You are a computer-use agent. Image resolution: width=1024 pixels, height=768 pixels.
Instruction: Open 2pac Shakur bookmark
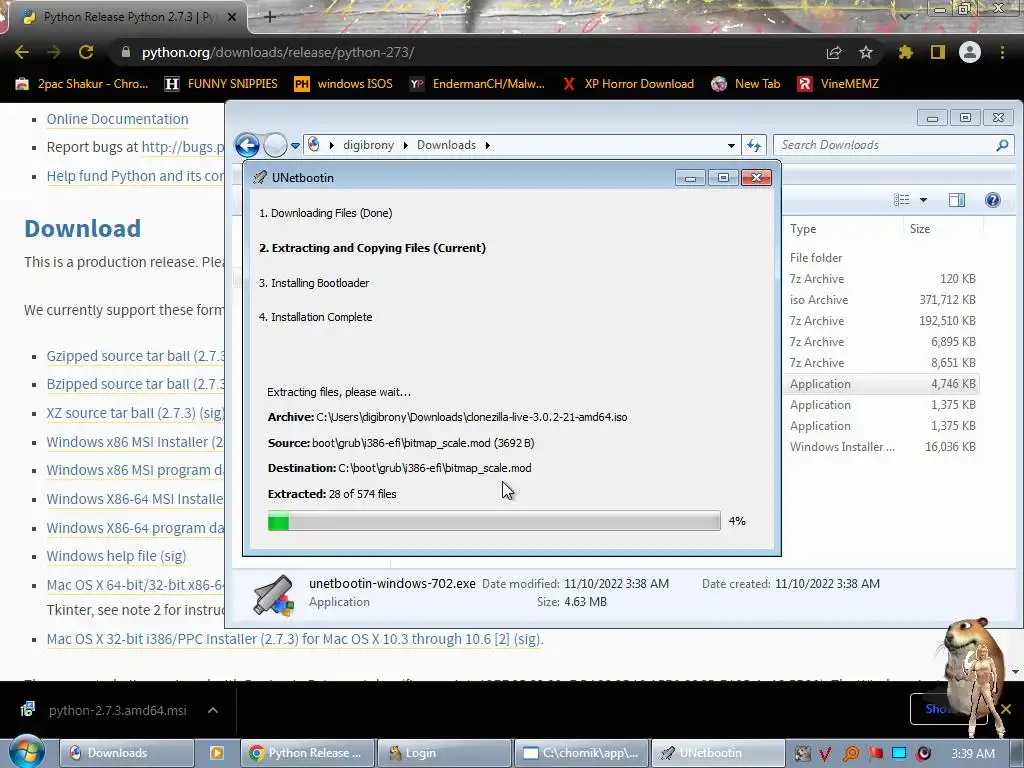click(82, 84)
